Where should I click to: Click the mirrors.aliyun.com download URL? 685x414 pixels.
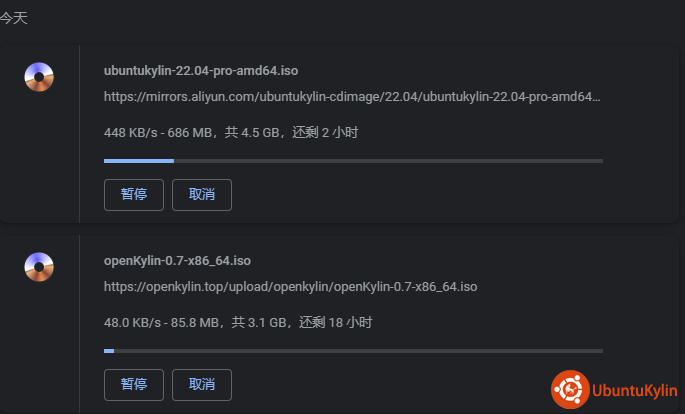click(352, 97)
